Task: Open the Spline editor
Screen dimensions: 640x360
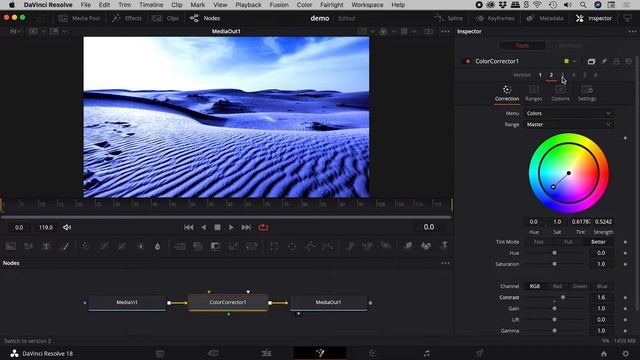Action: pos(449,18)
